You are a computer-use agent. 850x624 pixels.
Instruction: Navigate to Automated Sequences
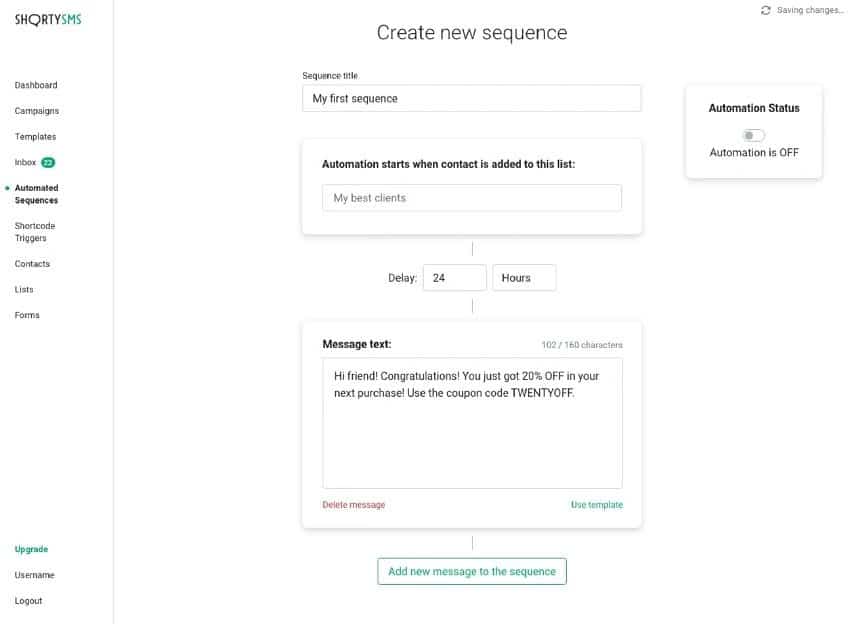36,194
